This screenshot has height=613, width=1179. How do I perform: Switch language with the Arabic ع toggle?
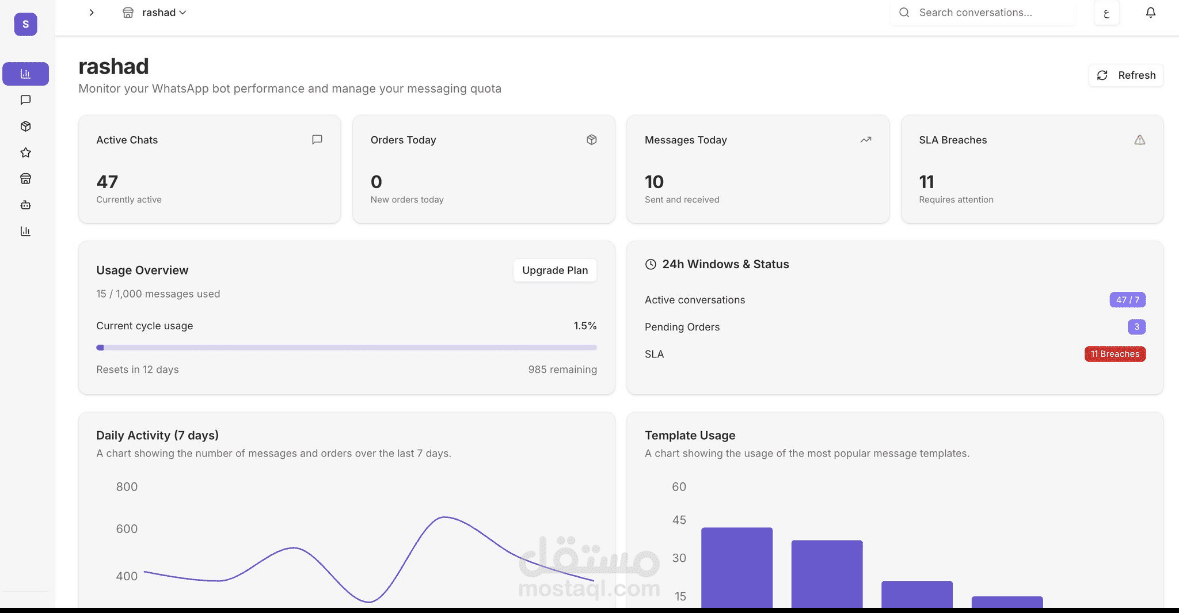pyautogui.click(x=1106, y=13)
